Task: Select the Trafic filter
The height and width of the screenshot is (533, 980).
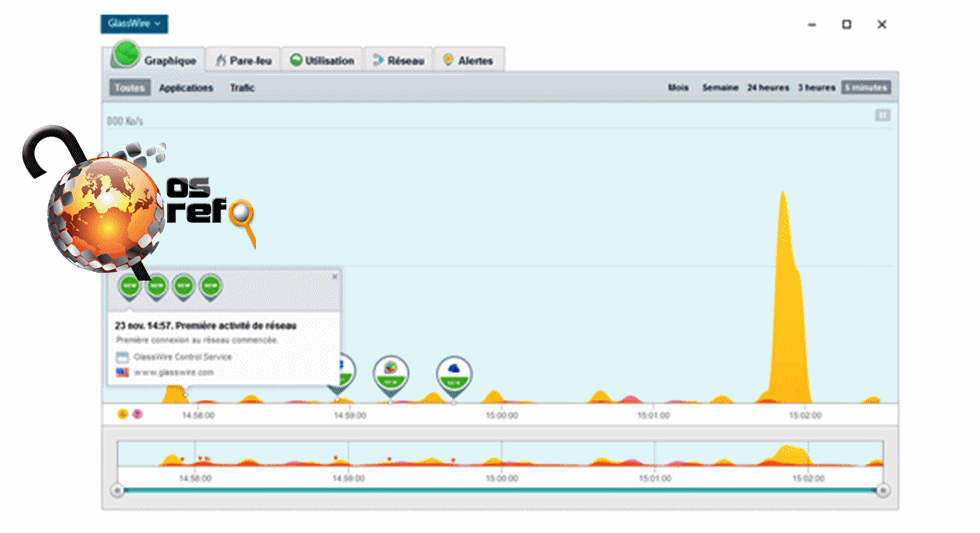Action: click(x=242, y=87)
